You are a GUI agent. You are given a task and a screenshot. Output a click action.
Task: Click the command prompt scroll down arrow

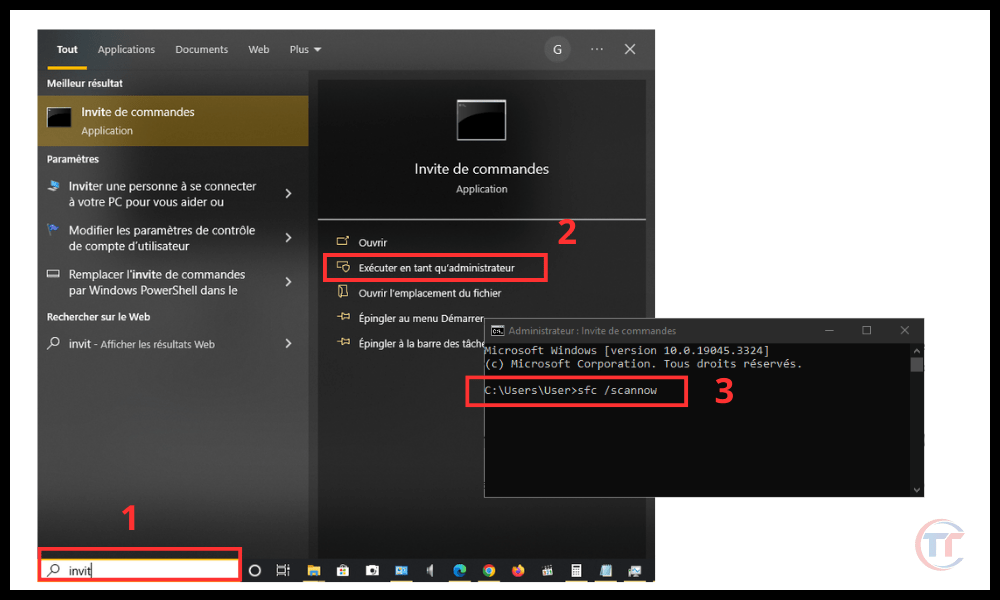(x=917, y=490)
